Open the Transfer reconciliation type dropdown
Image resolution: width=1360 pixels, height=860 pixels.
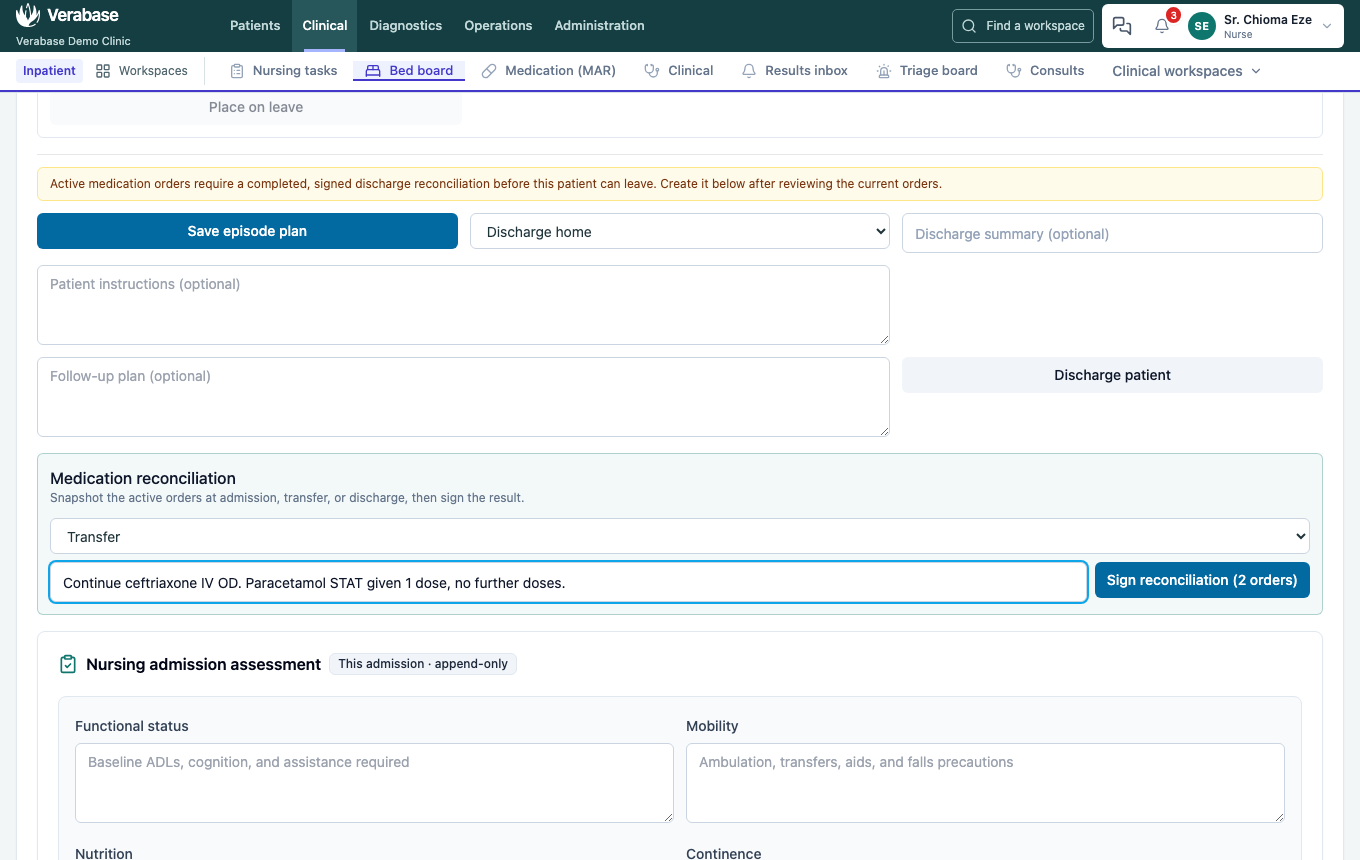680,537
